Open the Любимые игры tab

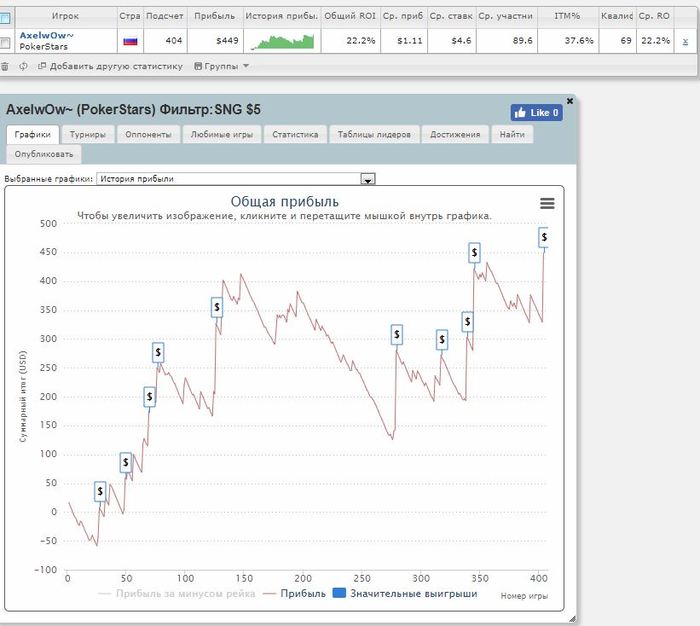(221, 134)
